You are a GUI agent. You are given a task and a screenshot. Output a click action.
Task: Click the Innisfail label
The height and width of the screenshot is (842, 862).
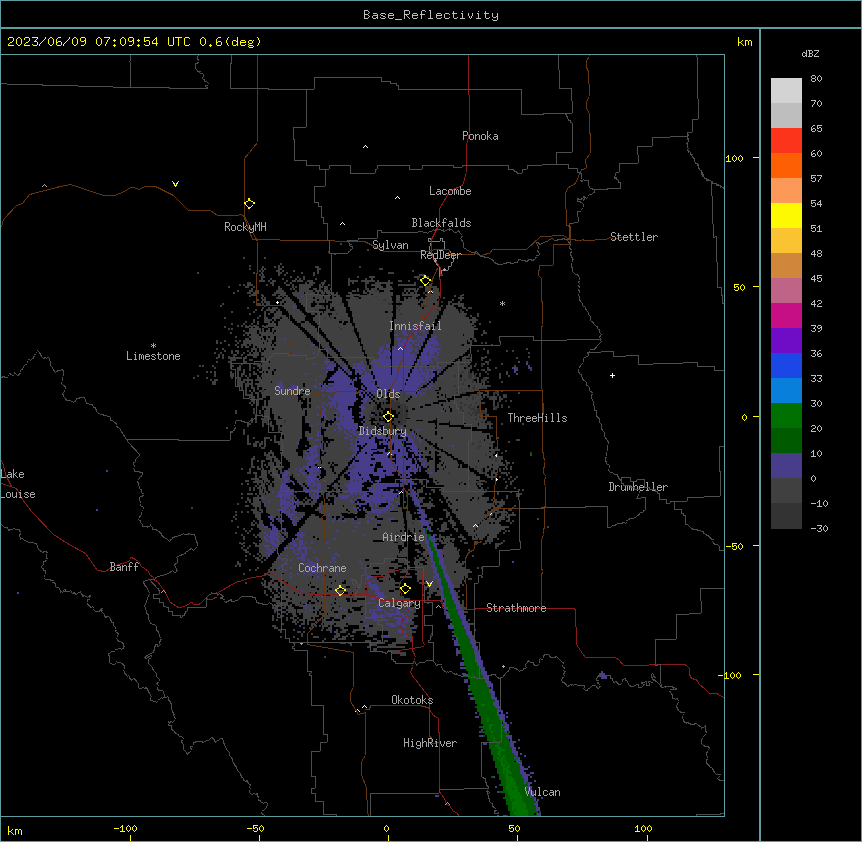(x=415, y=326)
